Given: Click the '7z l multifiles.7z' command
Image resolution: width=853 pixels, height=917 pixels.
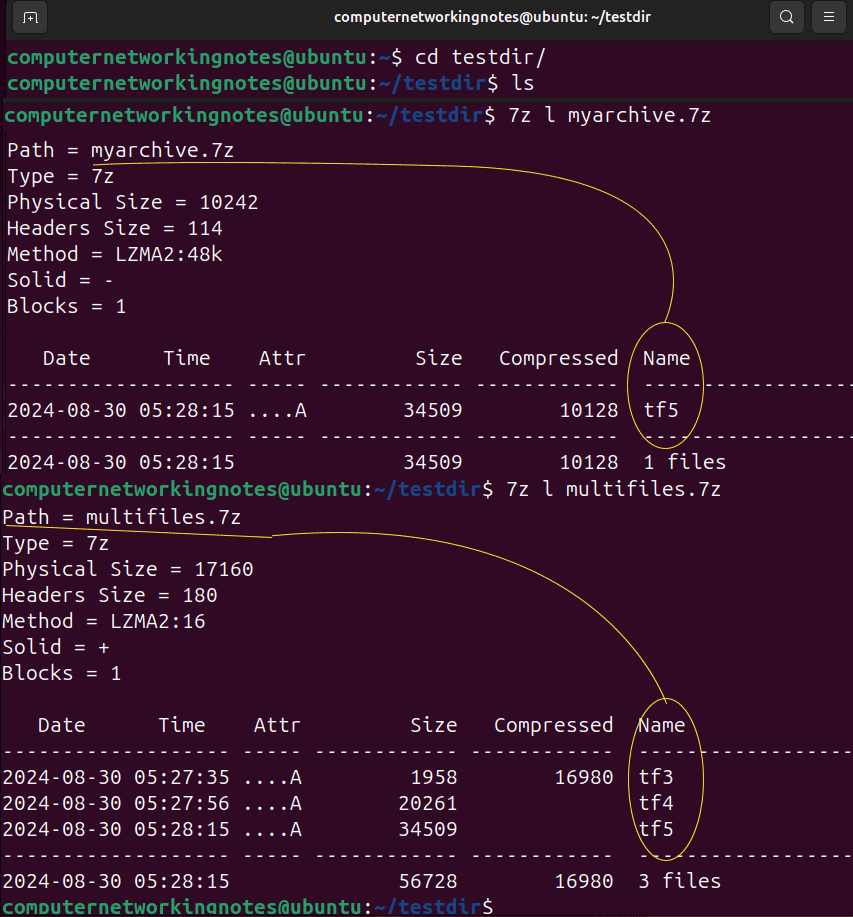Looking at the screenshot, I should (x=613, y=489).
